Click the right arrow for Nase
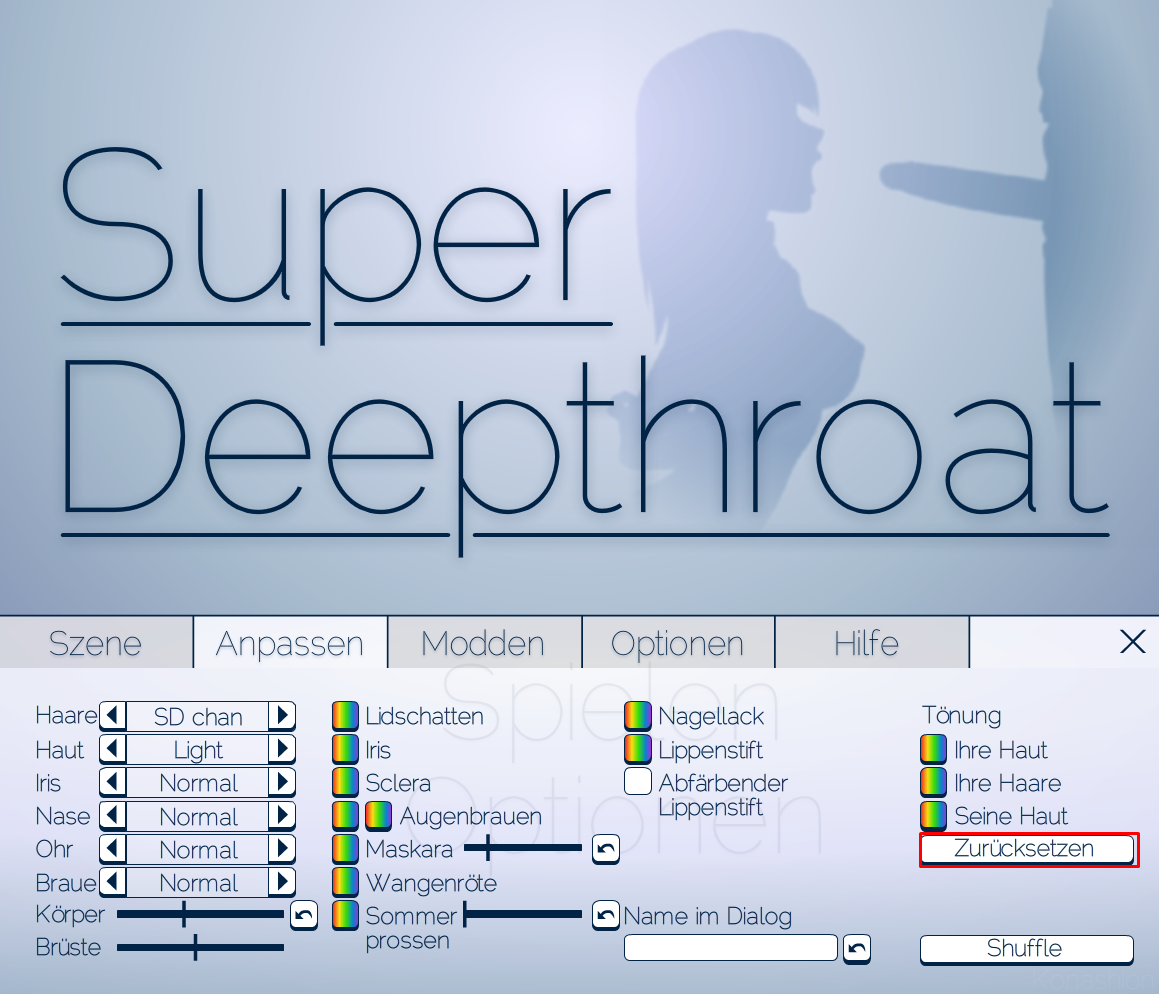 tap(283, 816)
